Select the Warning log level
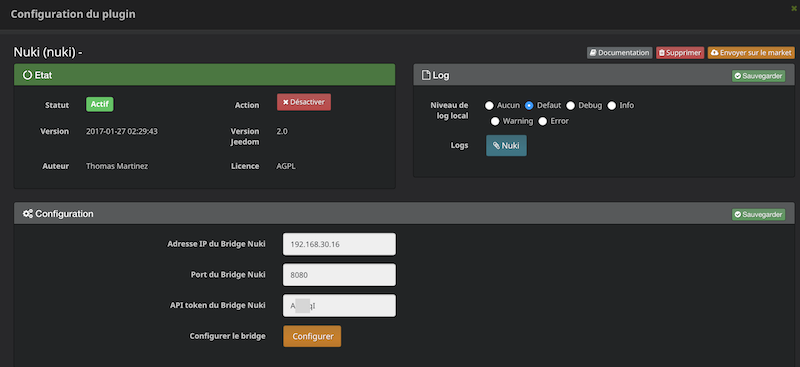Screen dimensions: 800x367 (x=495, y=121)
